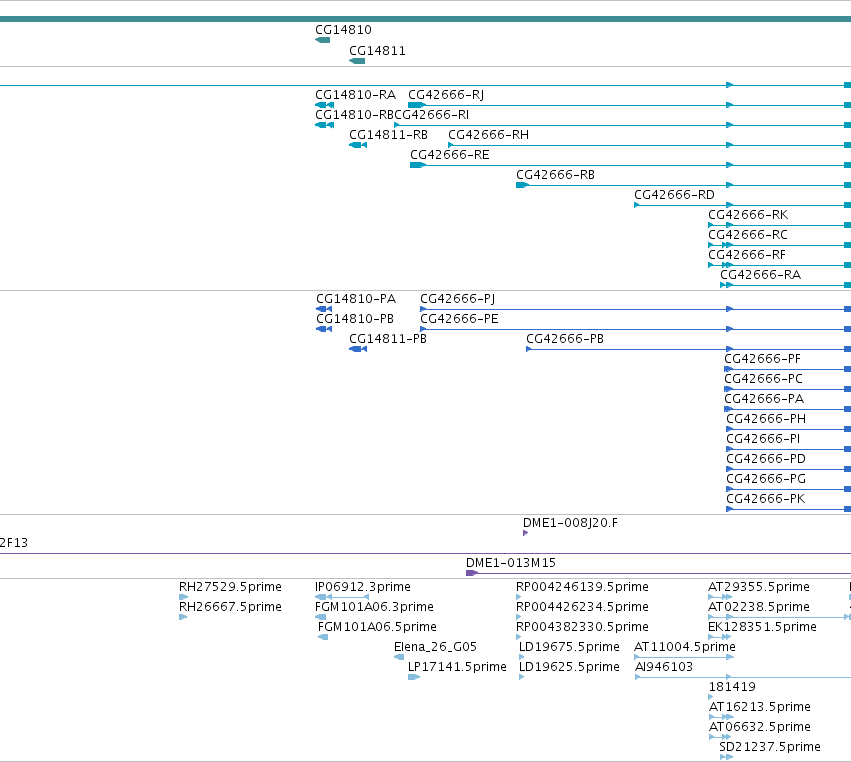
Task: Select transcript CG42666-RE
Action: tap(450, 155)
